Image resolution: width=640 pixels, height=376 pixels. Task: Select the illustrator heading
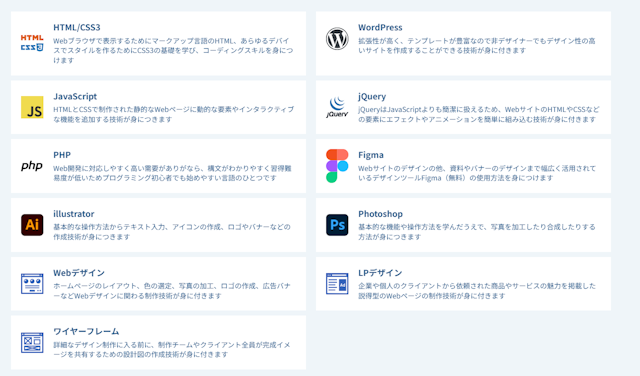point(73,214)
